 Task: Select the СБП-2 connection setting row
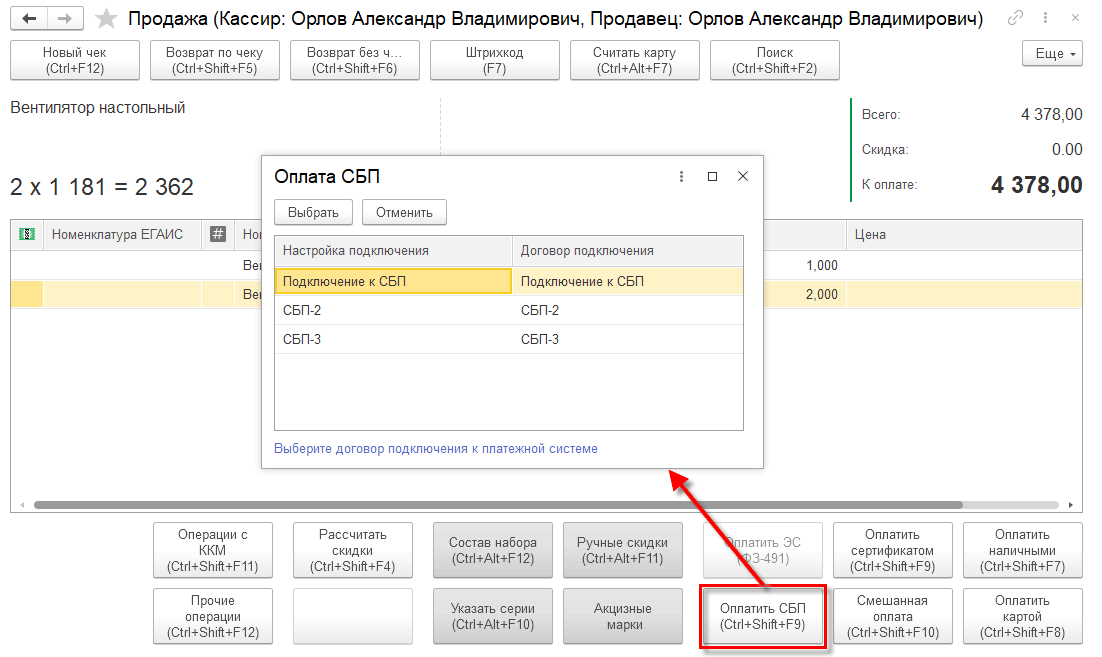pyautogui.click(x=393, y=310)
